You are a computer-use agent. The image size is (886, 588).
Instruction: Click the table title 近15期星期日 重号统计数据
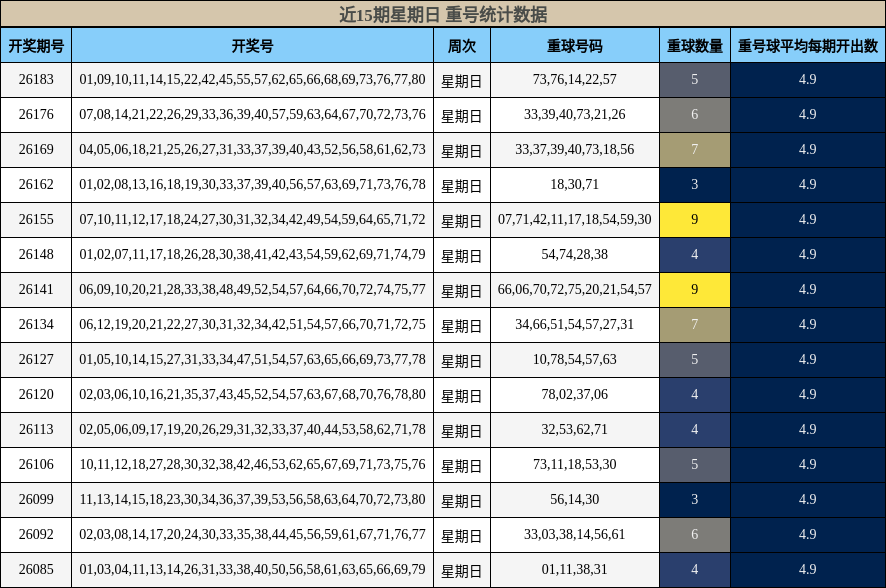click(x=443, y=14)
